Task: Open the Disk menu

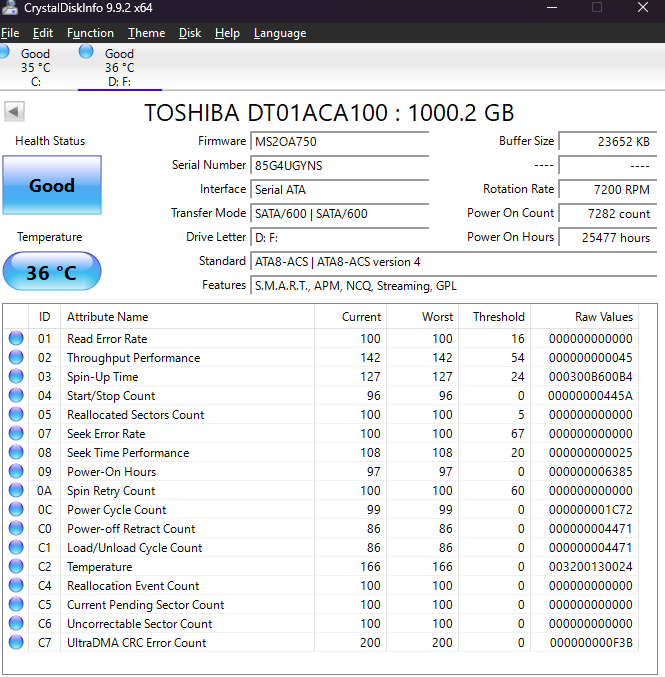Action: 190,33
